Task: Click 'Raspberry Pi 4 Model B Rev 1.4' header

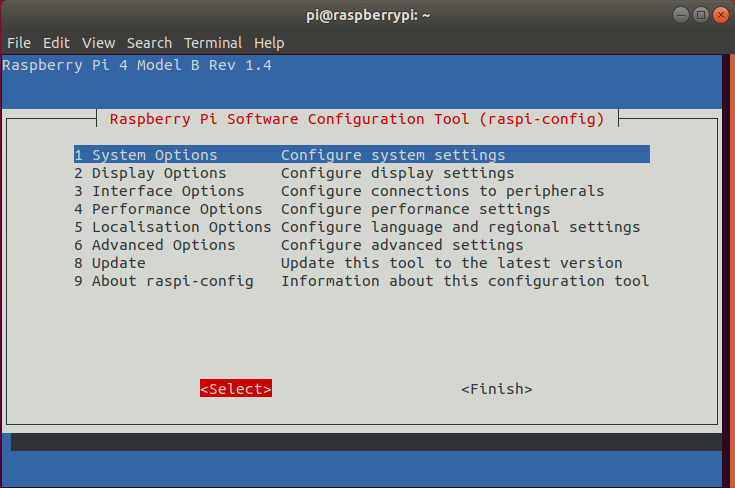Action: 137,65
